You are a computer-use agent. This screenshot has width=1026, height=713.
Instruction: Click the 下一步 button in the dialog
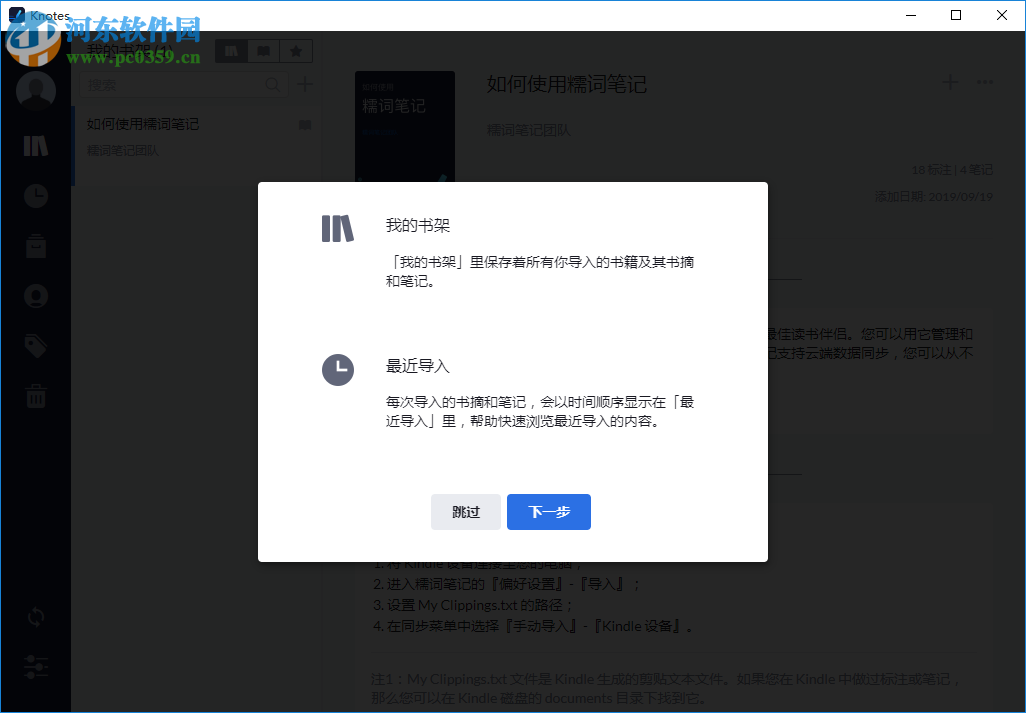pos(548,511)
